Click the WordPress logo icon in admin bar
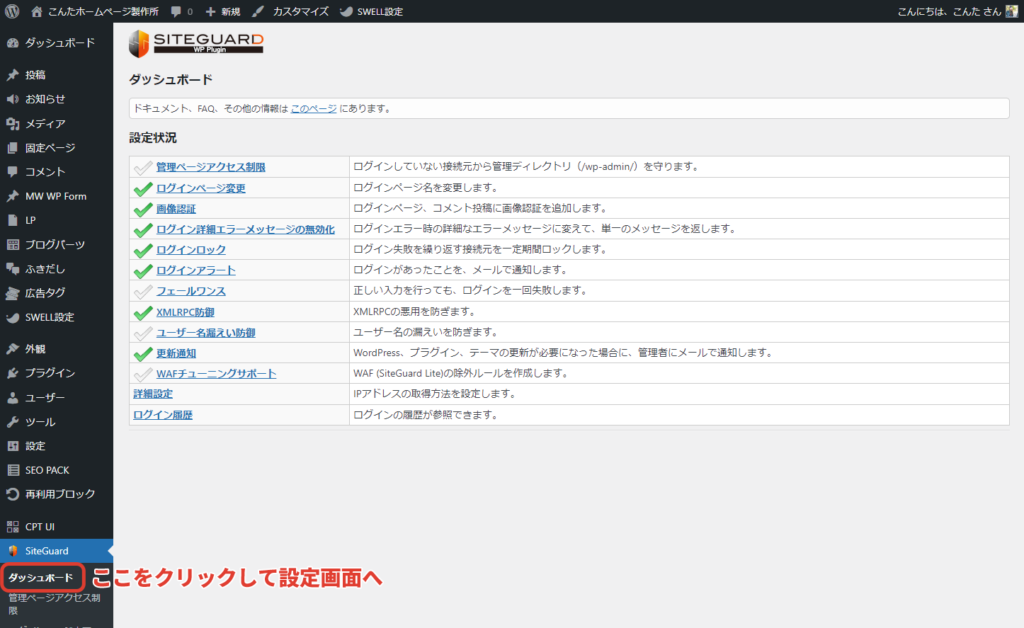Screen dimensions: 1024x628 tap(12, 11)
